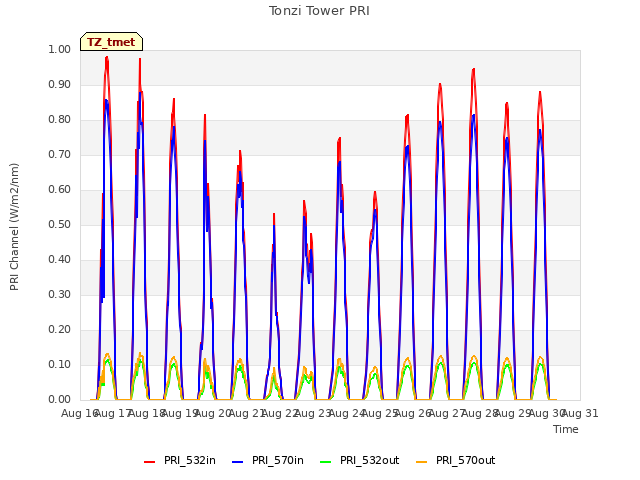Viewport: 640px width, 480px height.
Task: Click the 0.70 y-axis tick value
Action: [60, 155]
